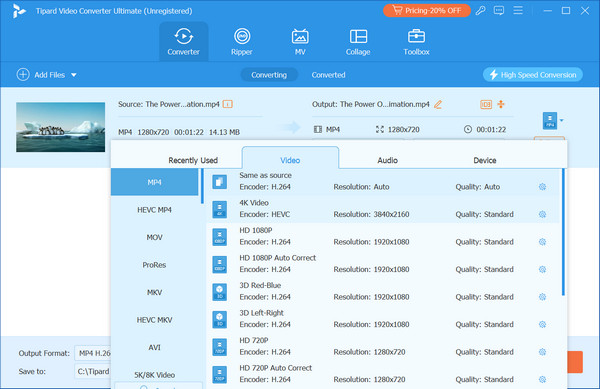
Task: Select HD 1080P Auto Correct preset
Action: pos(383,264)
